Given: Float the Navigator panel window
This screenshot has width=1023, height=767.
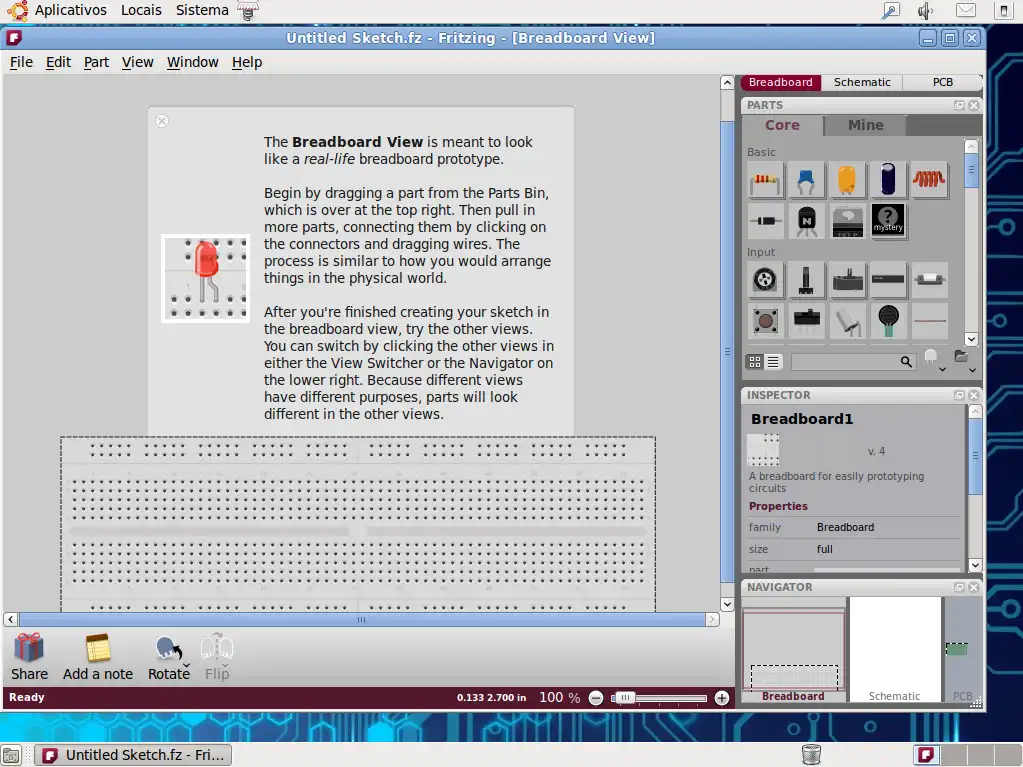Looking at the screenshot, I should click(959, 587).
